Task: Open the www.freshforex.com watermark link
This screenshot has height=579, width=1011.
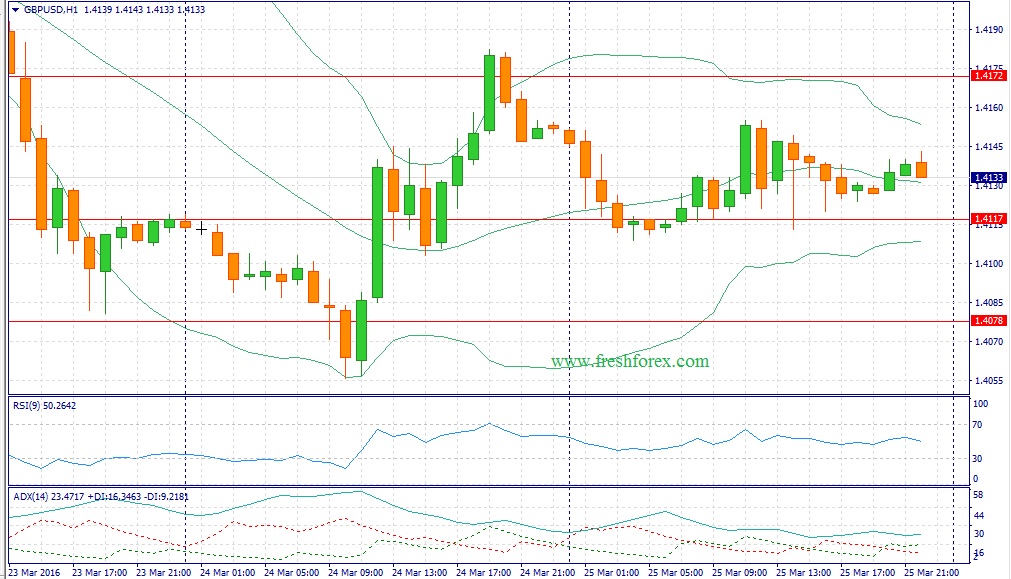Action: [630, 361]
